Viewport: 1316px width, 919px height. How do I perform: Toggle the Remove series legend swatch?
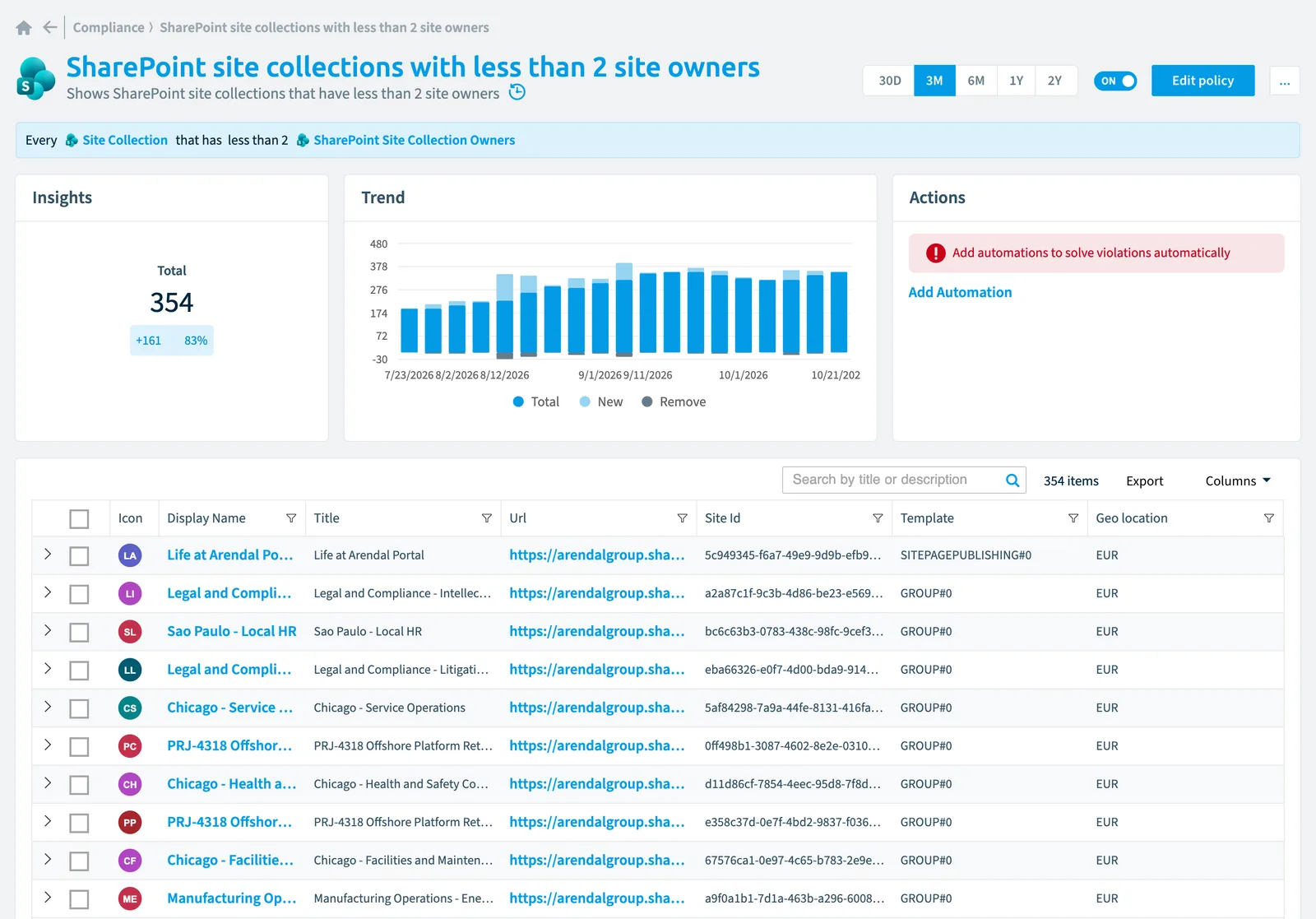coord(647,401)
